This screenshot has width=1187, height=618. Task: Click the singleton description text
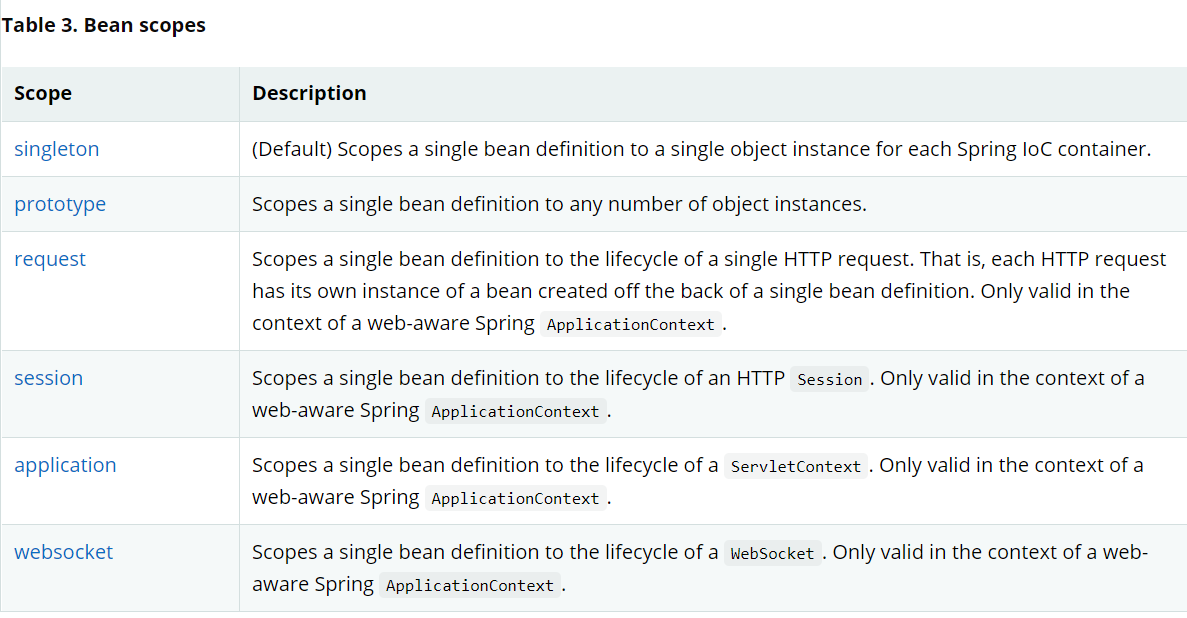click(701, 149)
